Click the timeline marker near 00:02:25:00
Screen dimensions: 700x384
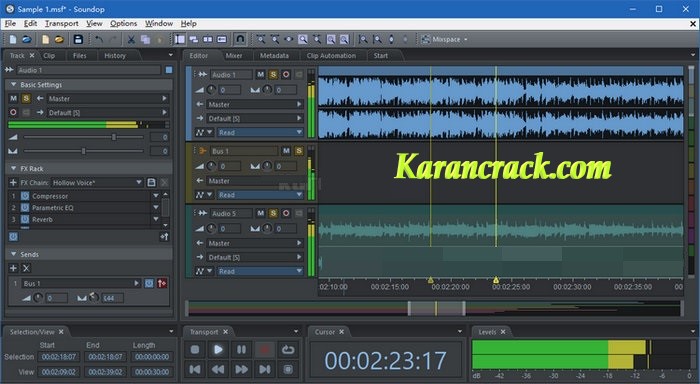coord(496,280)
